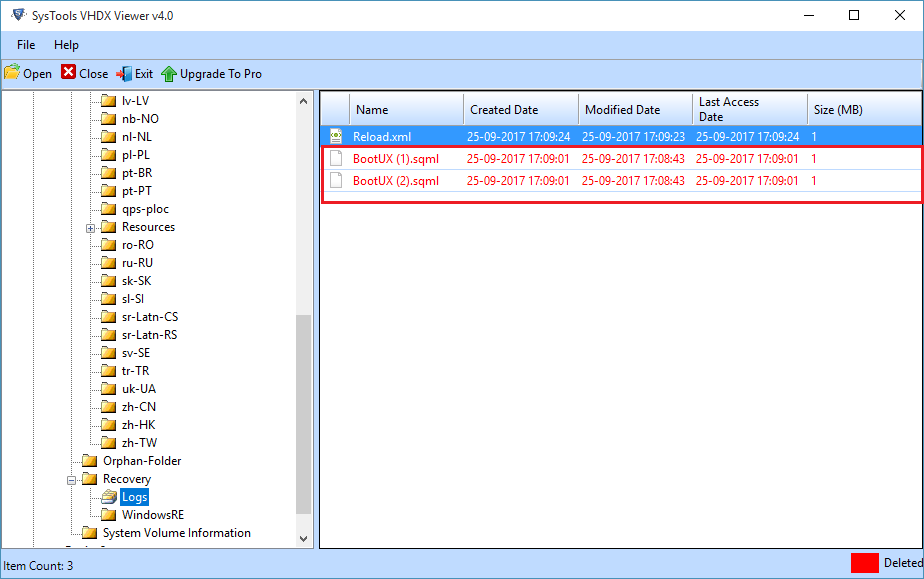The image size is (924, 579).
Task: Click the open Logs folder icon
Action: coord(109,497)
